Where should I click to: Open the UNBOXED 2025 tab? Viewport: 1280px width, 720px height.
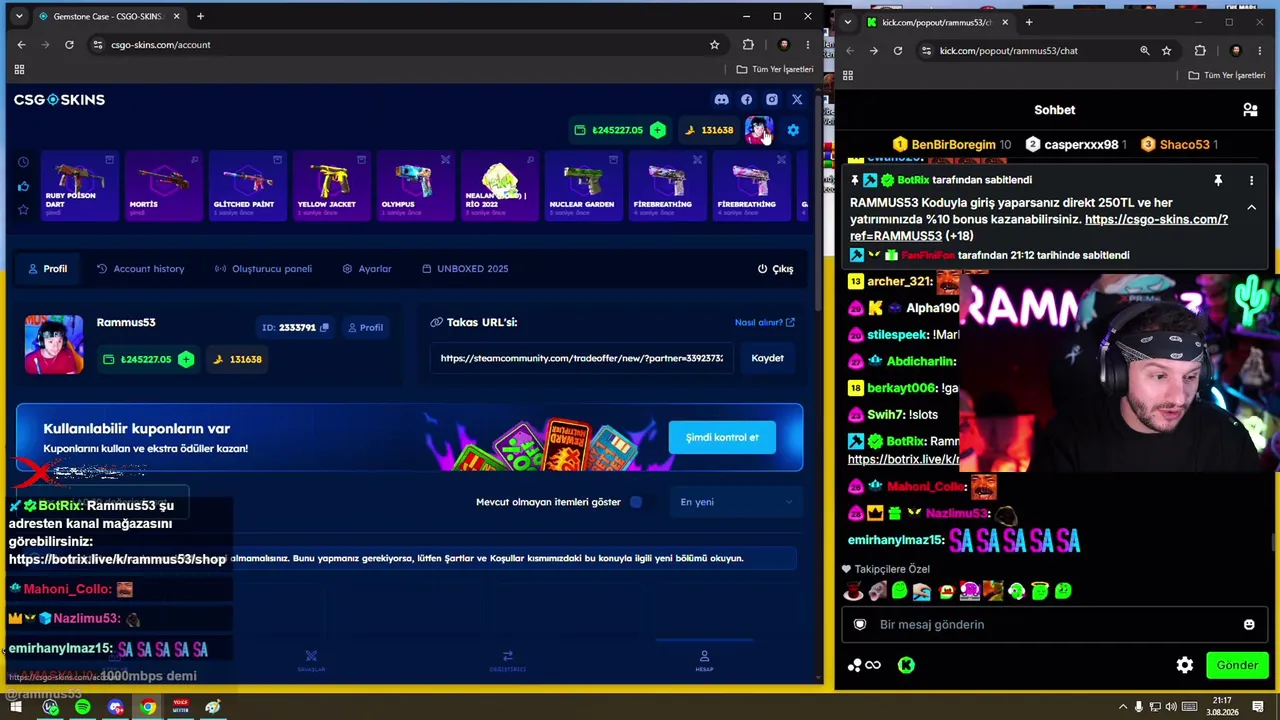pyautogui.click(x=465, y=269)
